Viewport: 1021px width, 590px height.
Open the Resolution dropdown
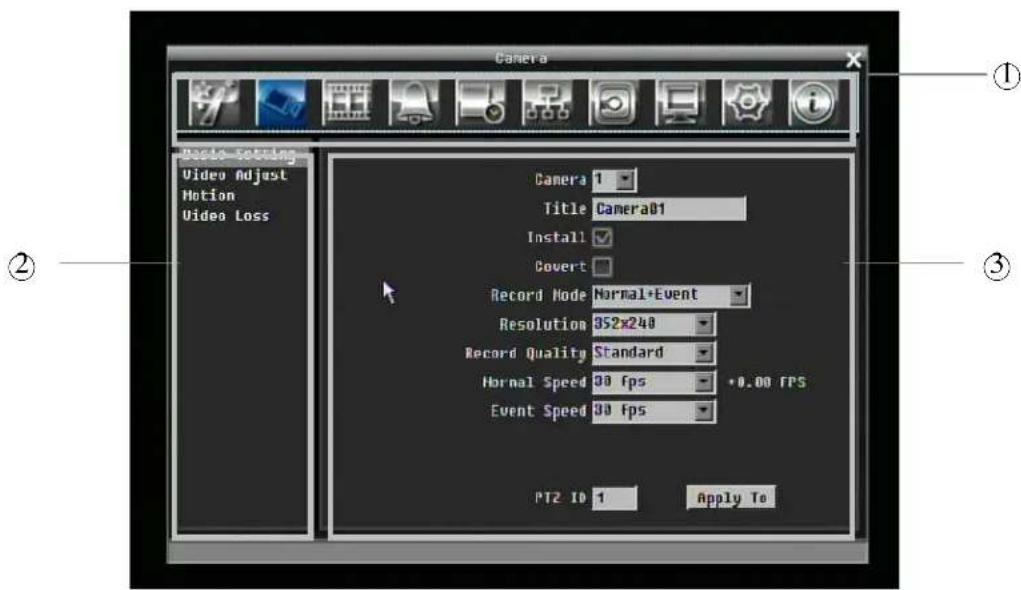pyautogui.click(x=654, y=324)
